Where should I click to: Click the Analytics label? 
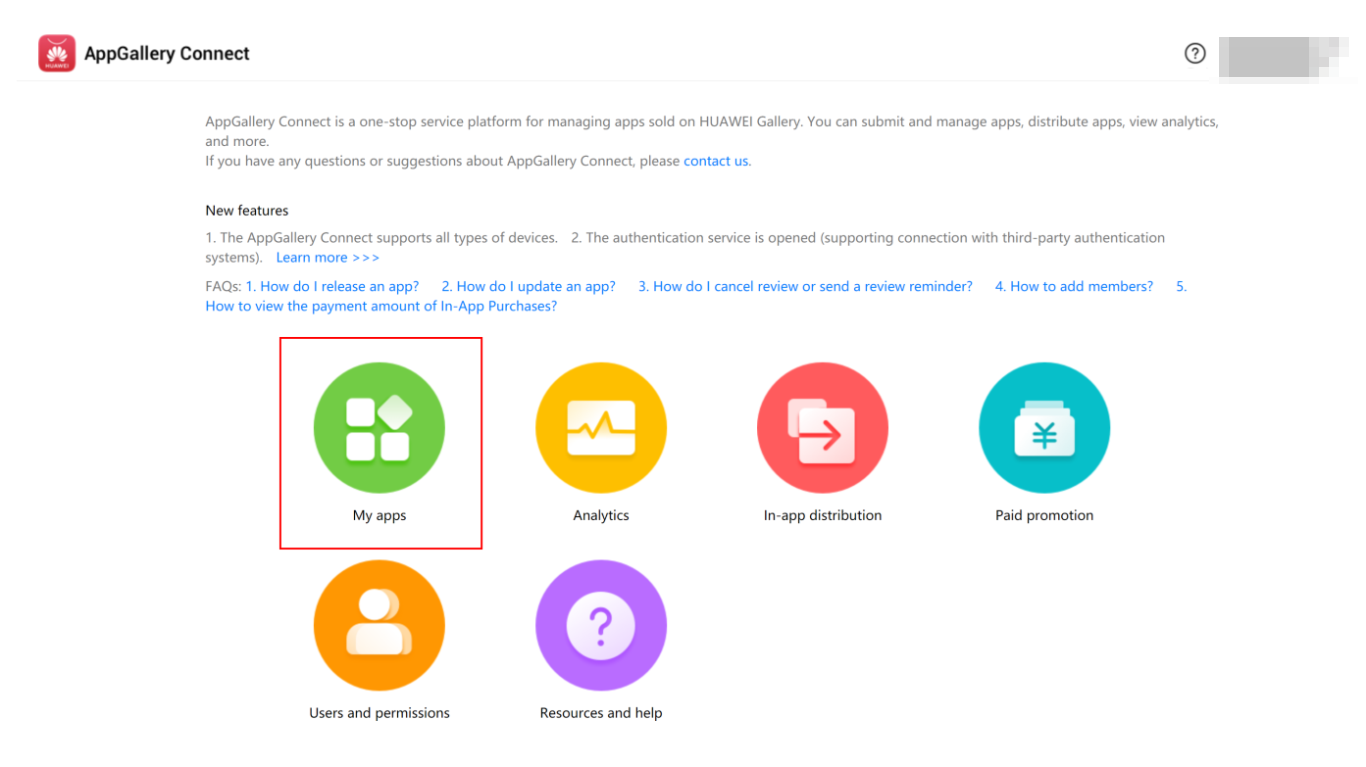point(601,516)
